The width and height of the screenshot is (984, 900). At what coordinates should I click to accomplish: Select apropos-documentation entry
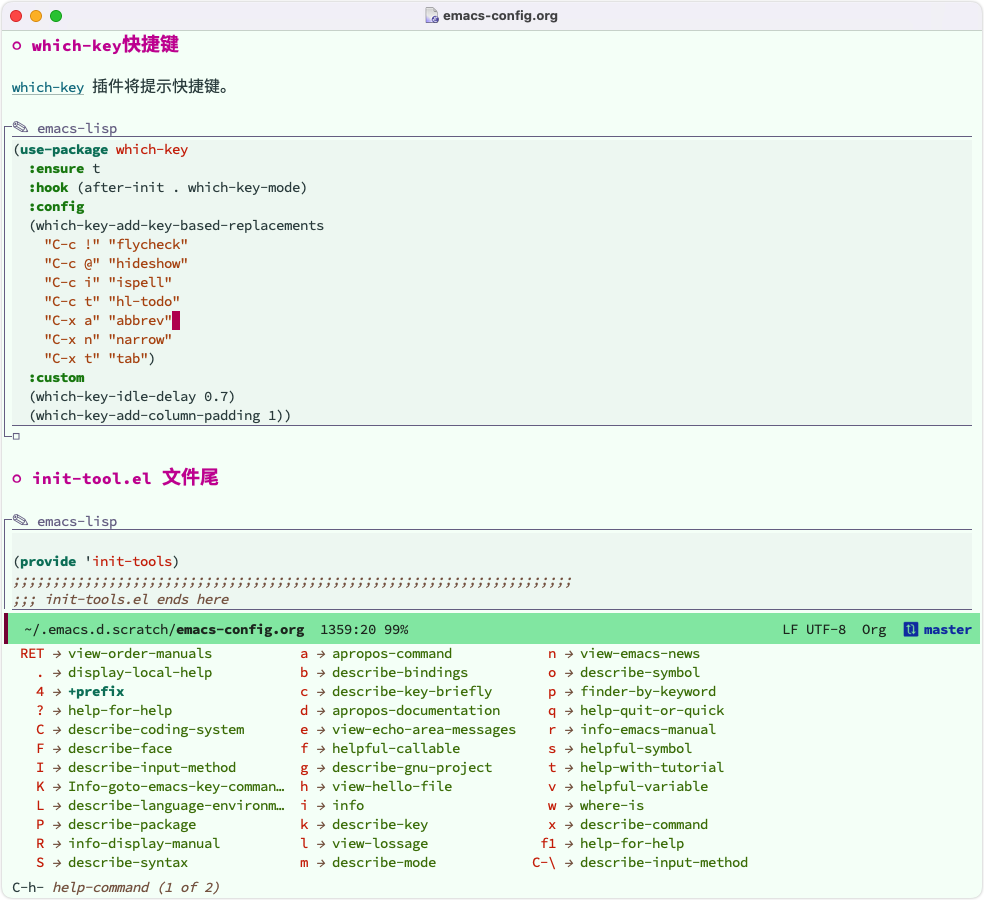(x=416, y=710)
